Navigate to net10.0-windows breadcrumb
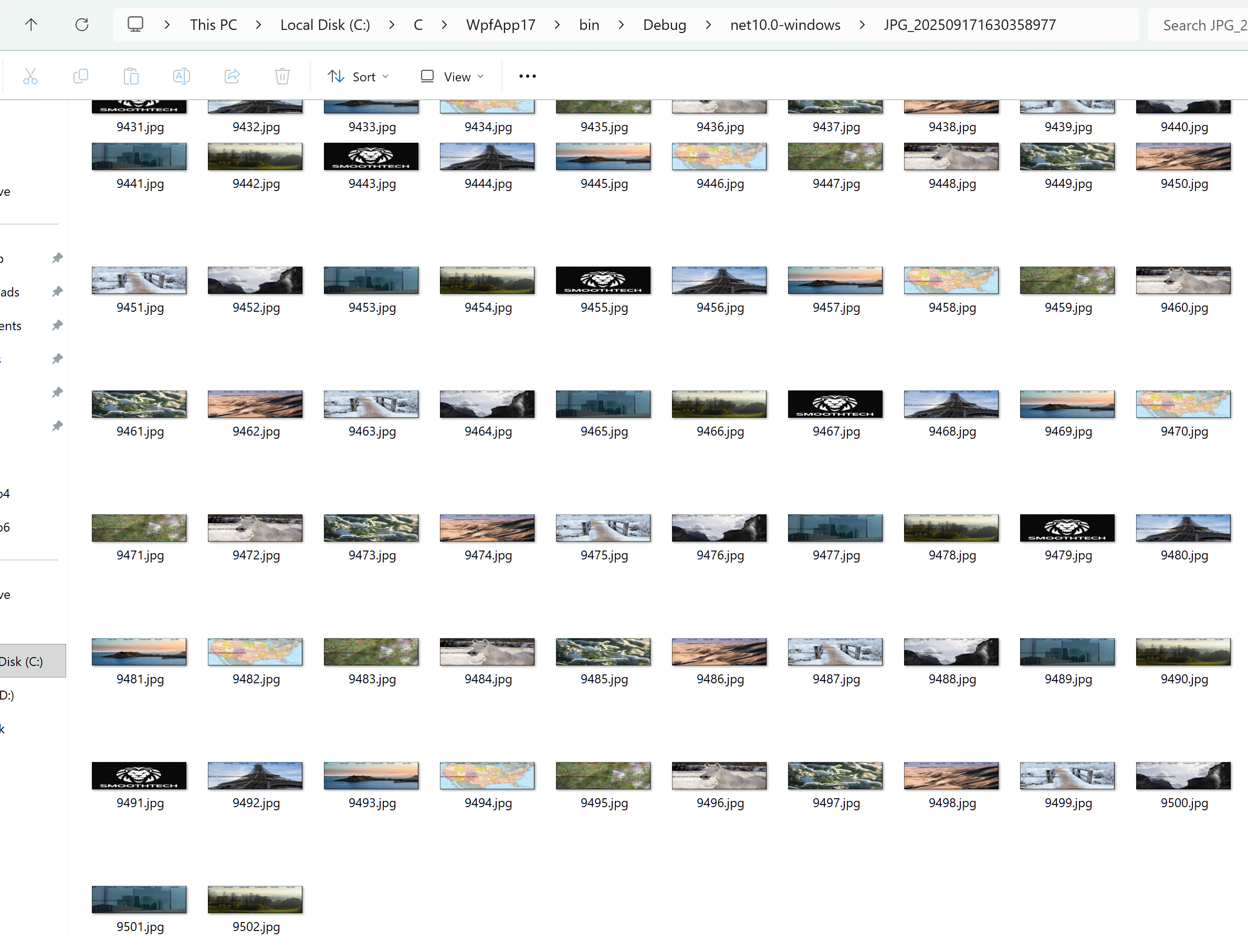The height and width of the screenshot is (952, 1248). [x=785, y=25]
